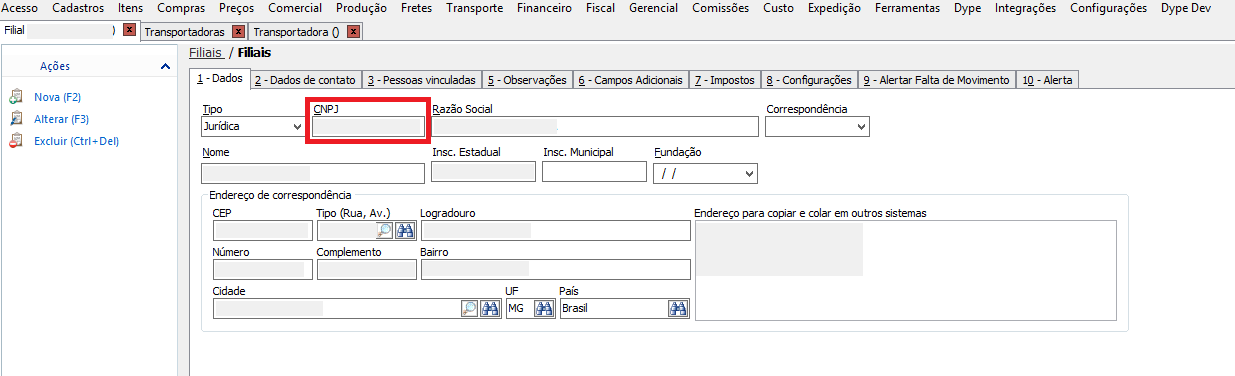Open the Transporte menu
1235x376 pixels.
475,8
